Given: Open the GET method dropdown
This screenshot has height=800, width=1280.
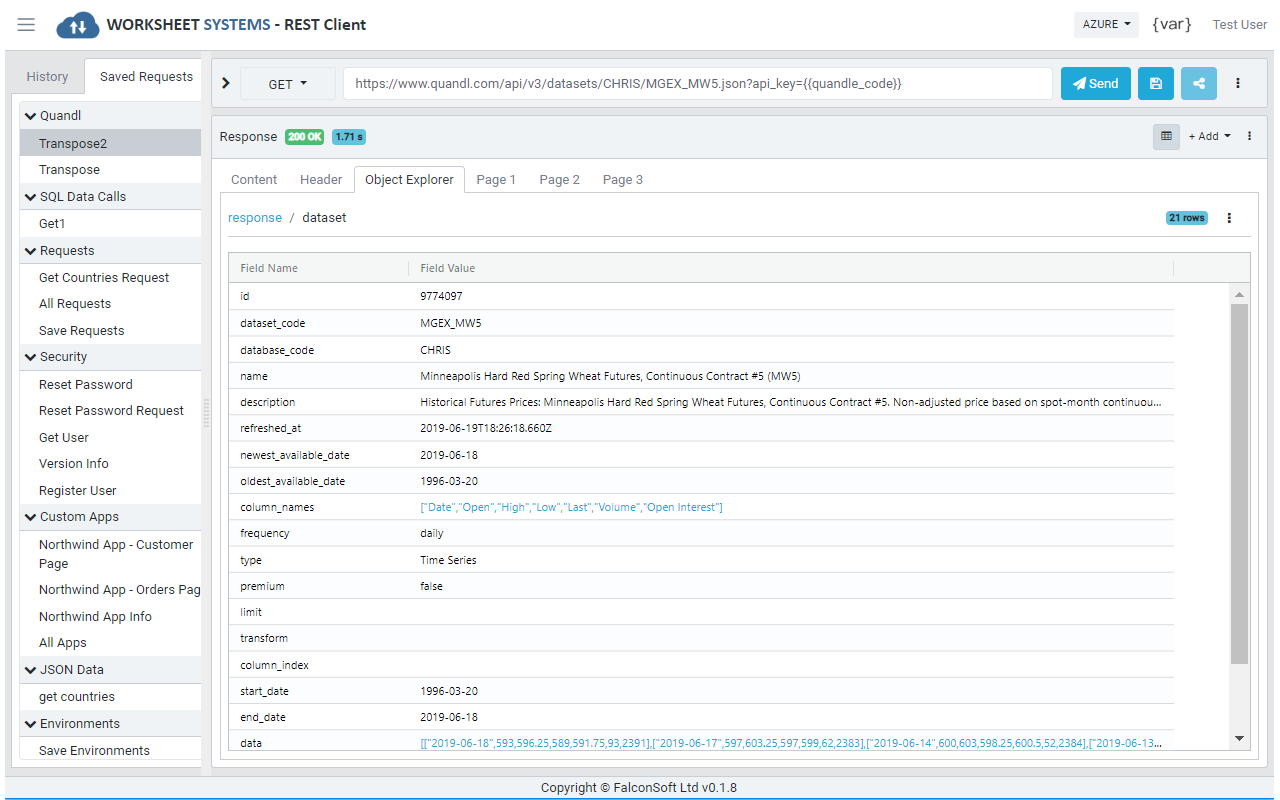Looking at the screenshot, I should pyautogui.click(x=288, y=84).
